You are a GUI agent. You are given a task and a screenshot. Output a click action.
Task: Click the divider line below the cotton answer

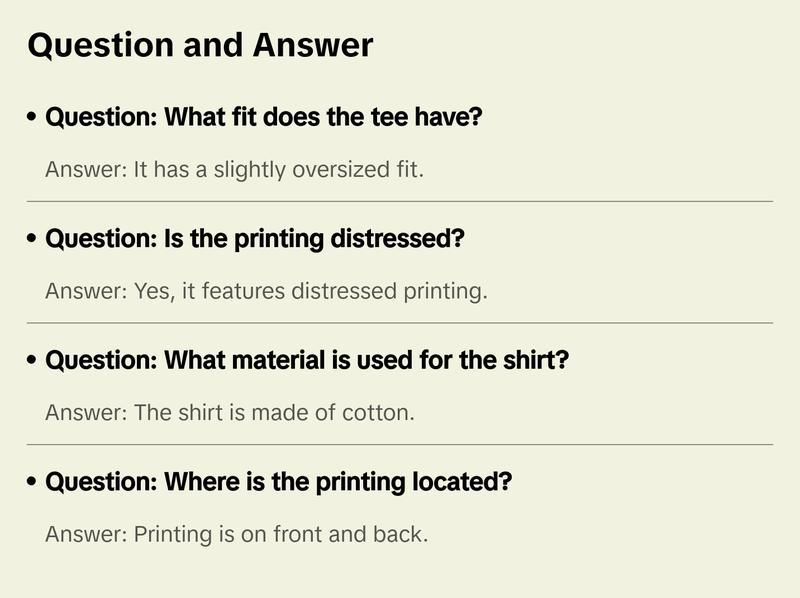tap(400, 444)
